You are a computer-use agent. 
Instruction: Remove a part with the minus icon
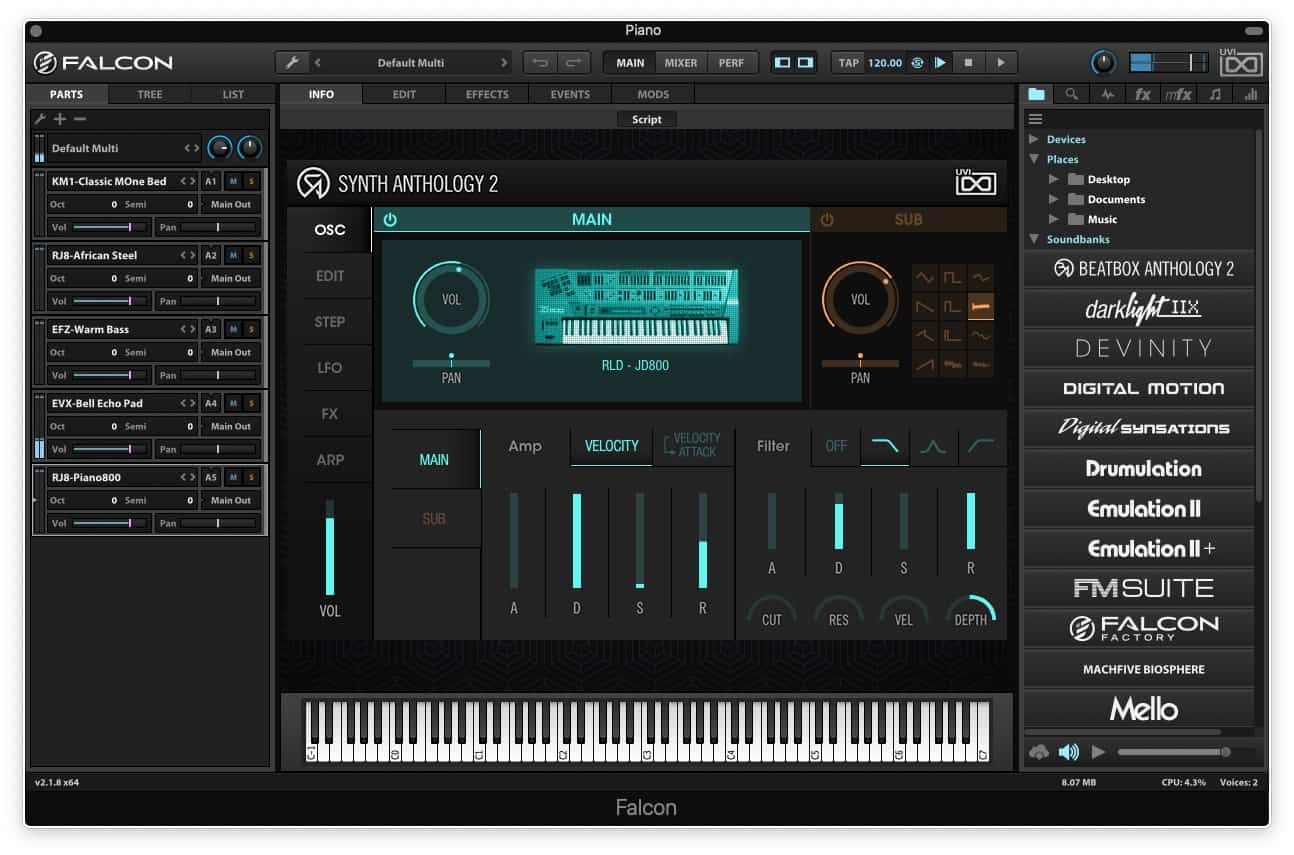(80, 119)
